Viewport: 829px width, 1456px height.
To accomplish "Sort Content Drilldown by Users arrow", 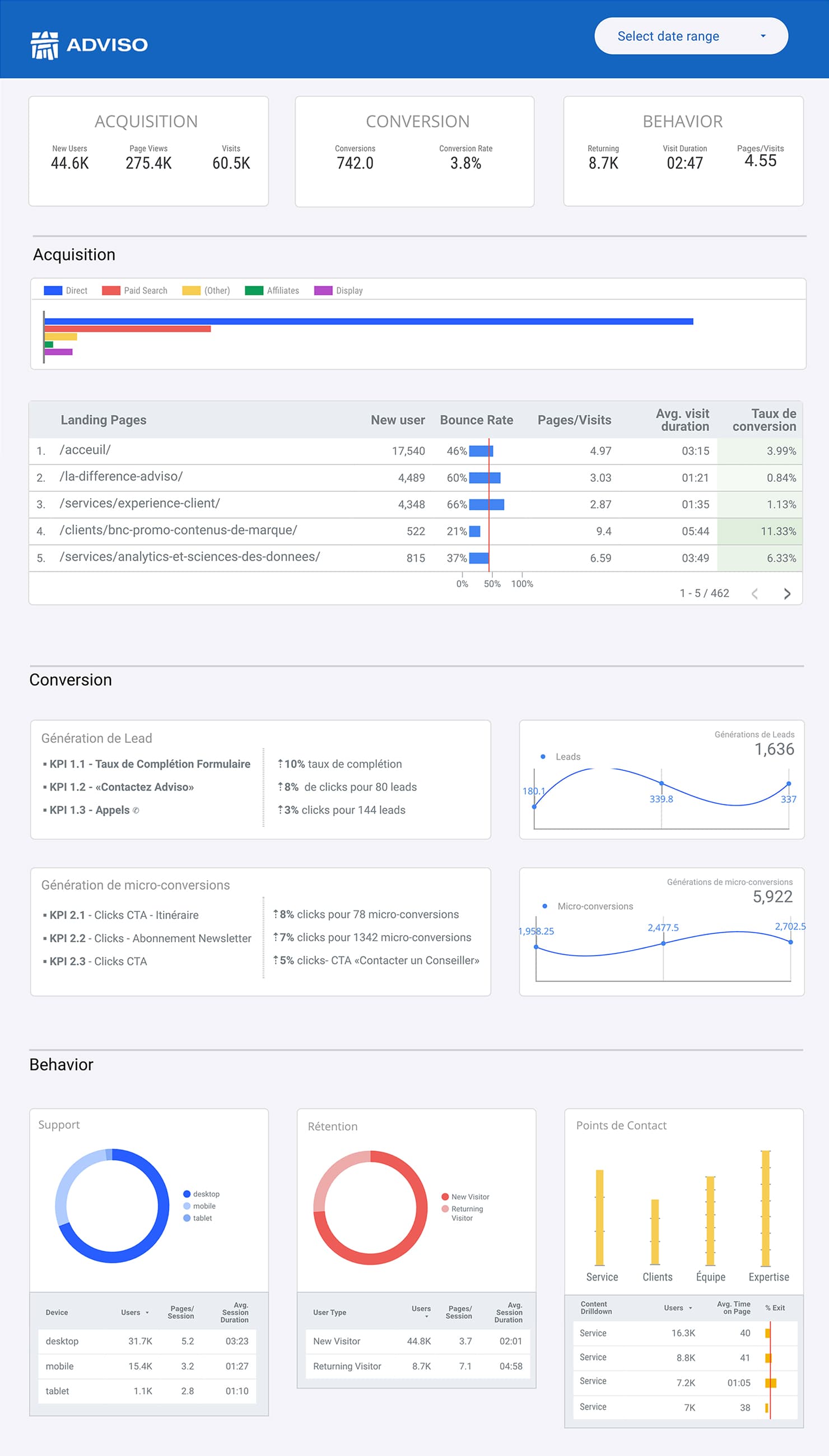I will coord(691,1308).
